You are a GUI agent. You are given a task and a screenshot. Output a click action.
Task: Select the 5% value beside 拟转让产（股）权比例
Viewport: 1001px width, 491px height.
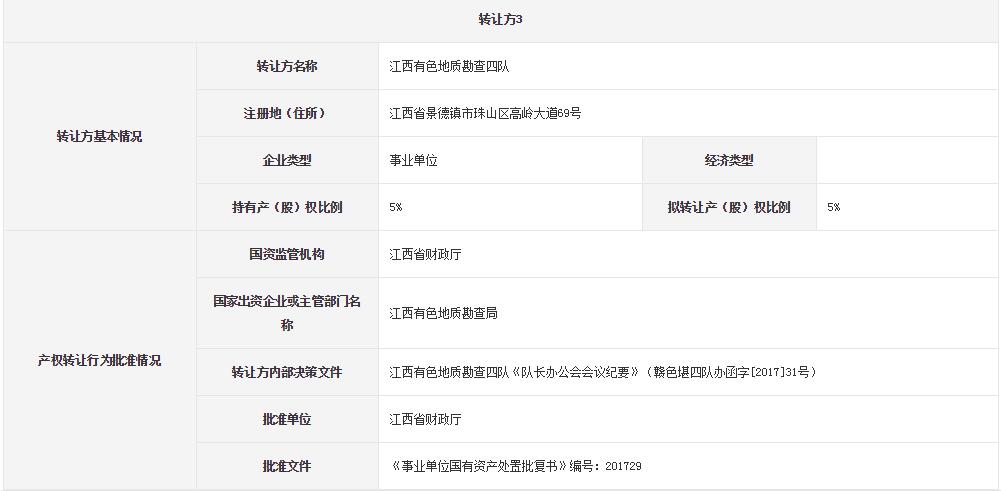(833, 208)
